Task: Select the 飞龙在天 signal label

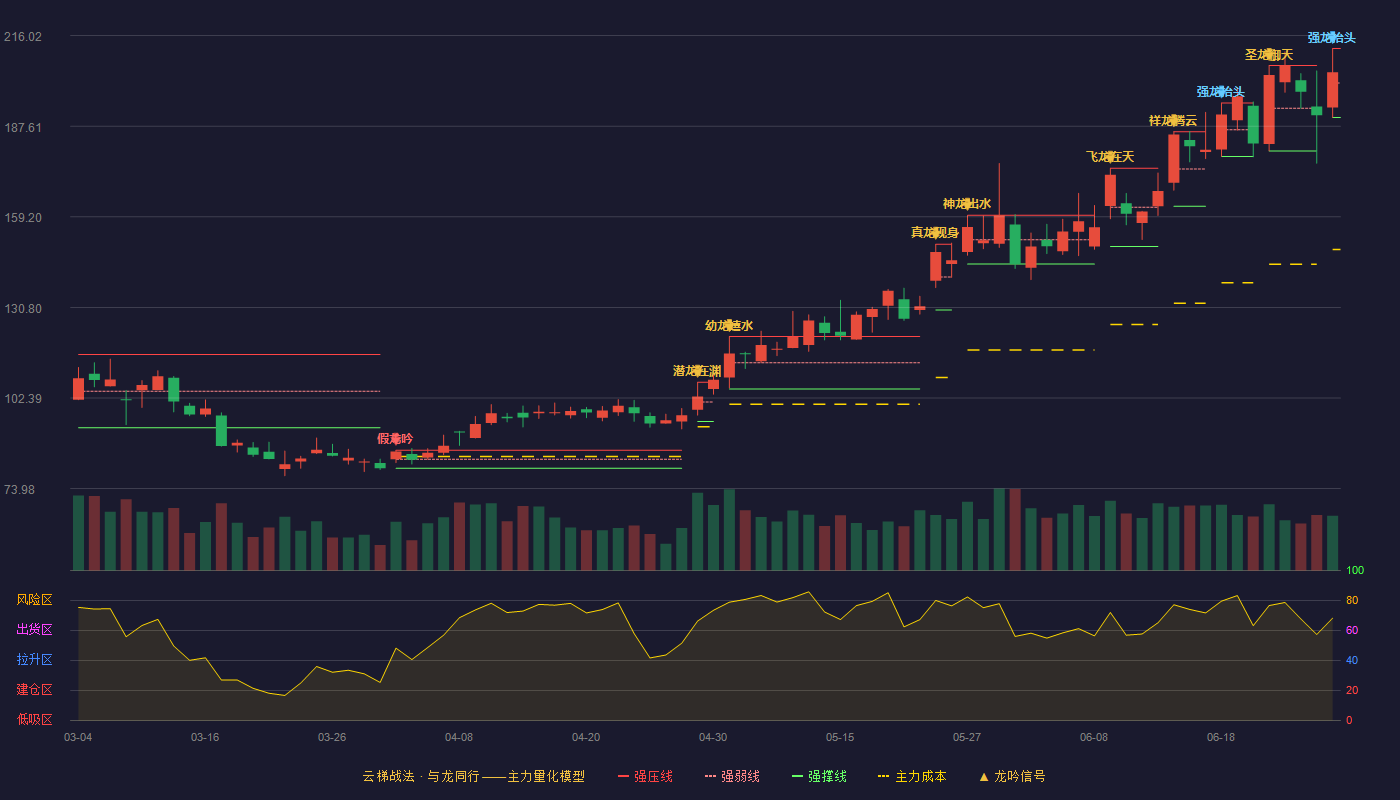Action: pyautogui.click(x=1110, y=157)
